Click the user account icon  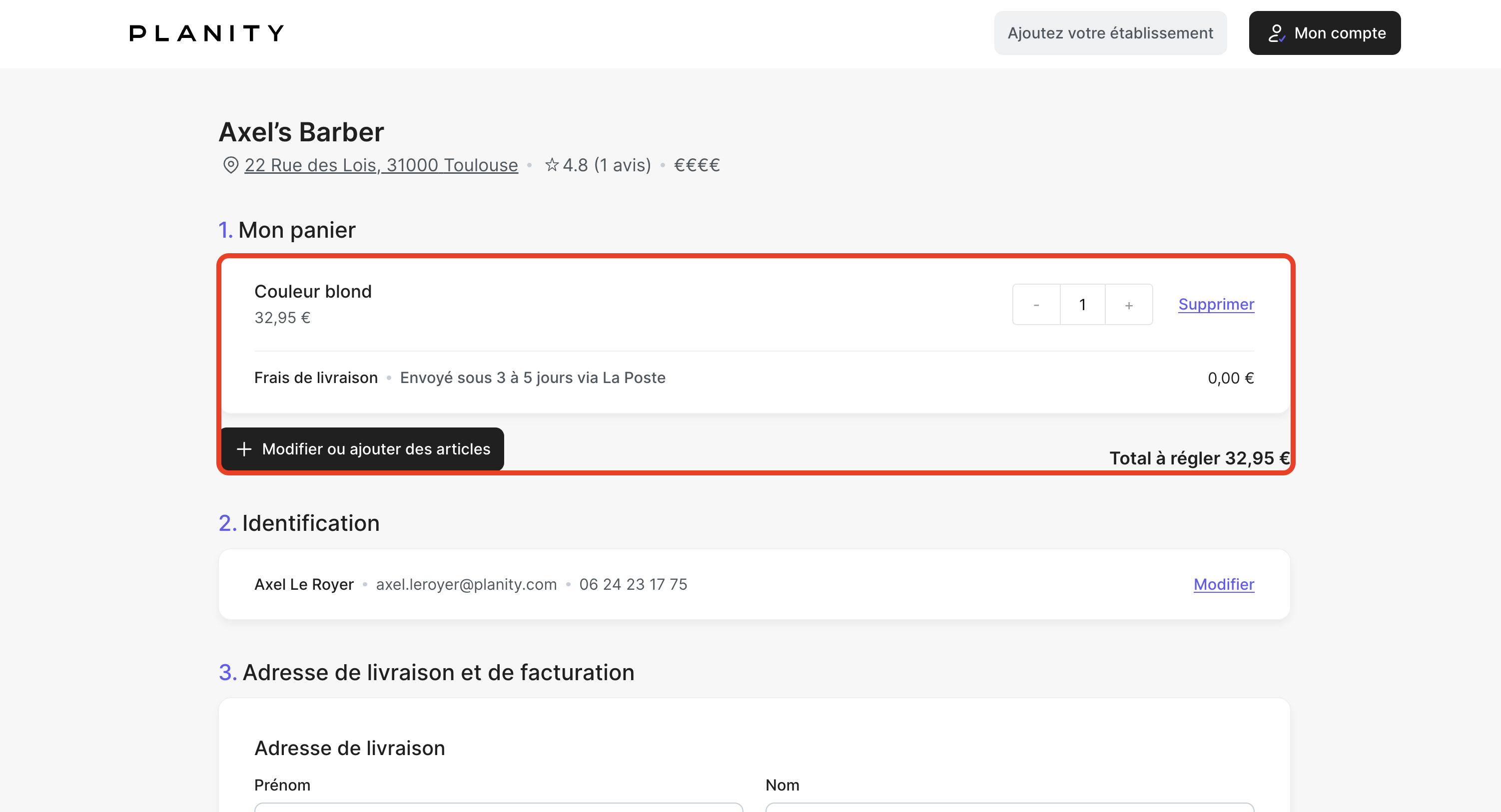(x=1276, y=33)
